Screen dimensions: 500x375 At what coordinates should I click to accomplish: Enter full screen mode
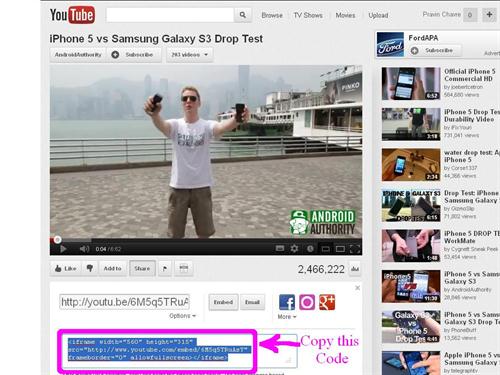click(x=355, y=249)
